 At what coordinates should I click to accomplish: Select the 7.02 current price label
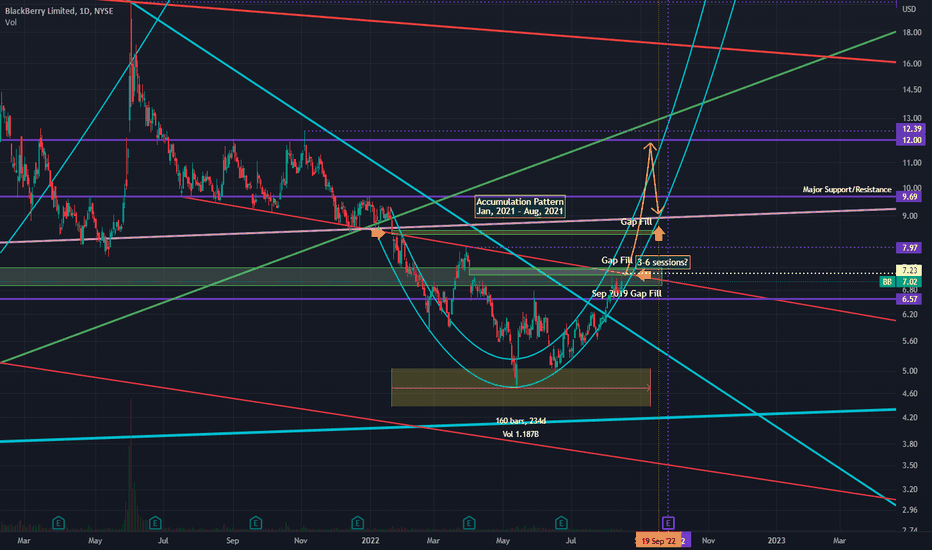click(909, 282)
